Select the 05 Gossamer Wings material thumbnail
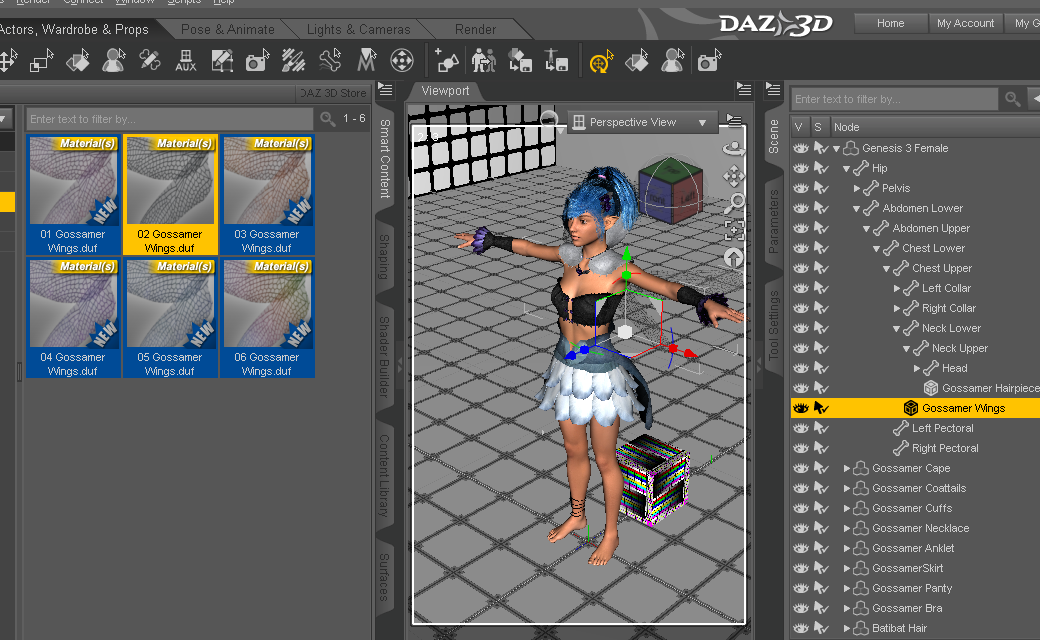 click(x=170, y=318)
